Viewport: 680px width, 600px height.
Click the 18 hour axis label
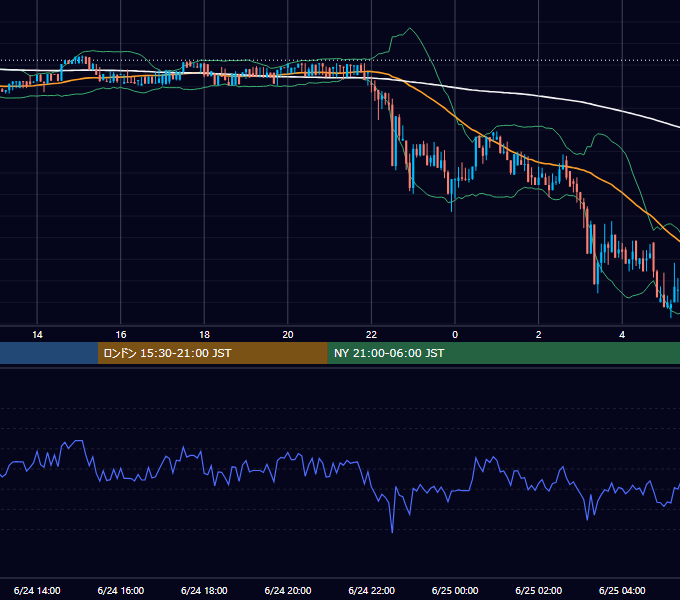(204, 335)
